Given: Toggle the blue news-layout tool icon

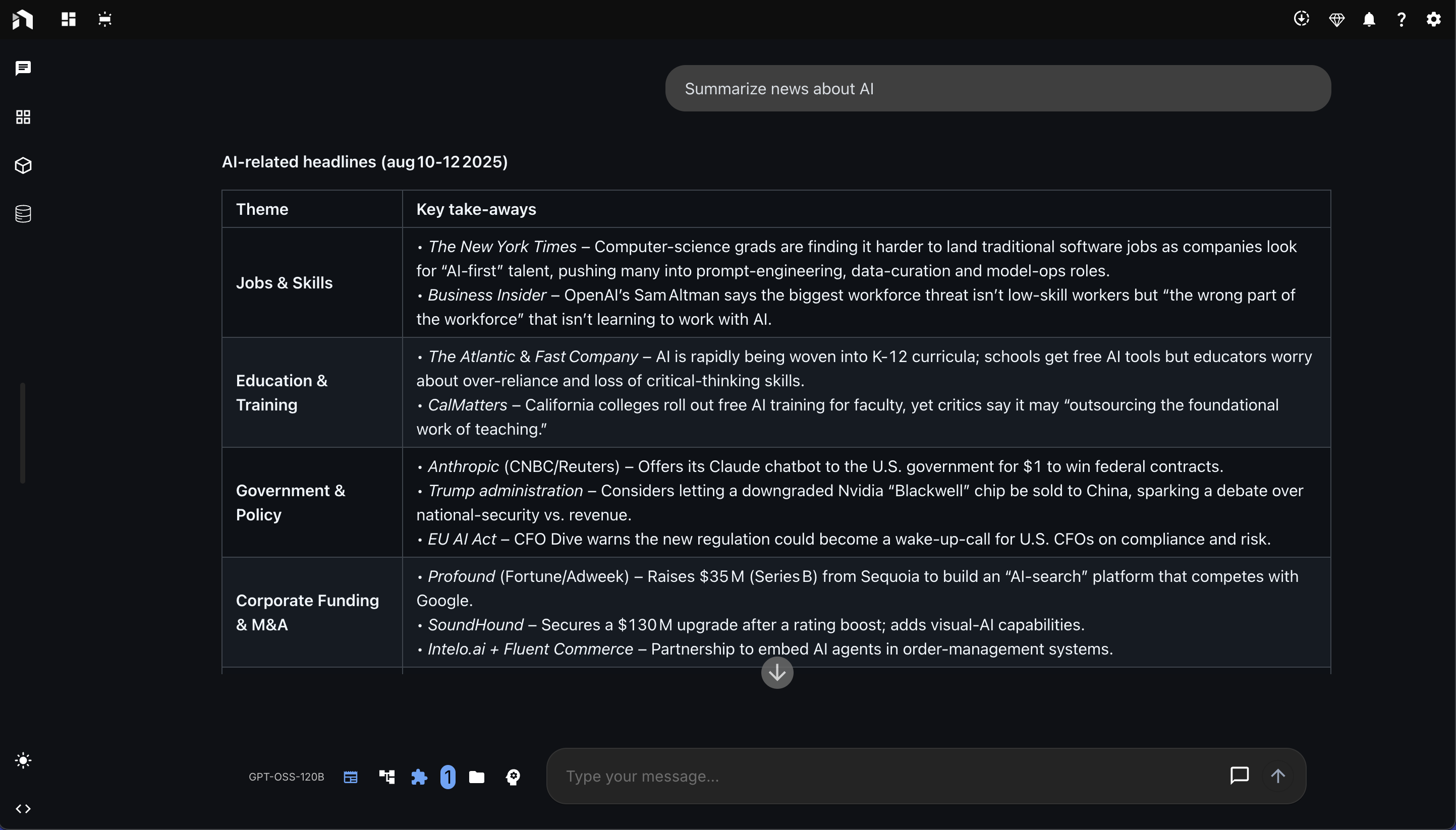Looking at the screenshot, I should click(x=351, y=777).
